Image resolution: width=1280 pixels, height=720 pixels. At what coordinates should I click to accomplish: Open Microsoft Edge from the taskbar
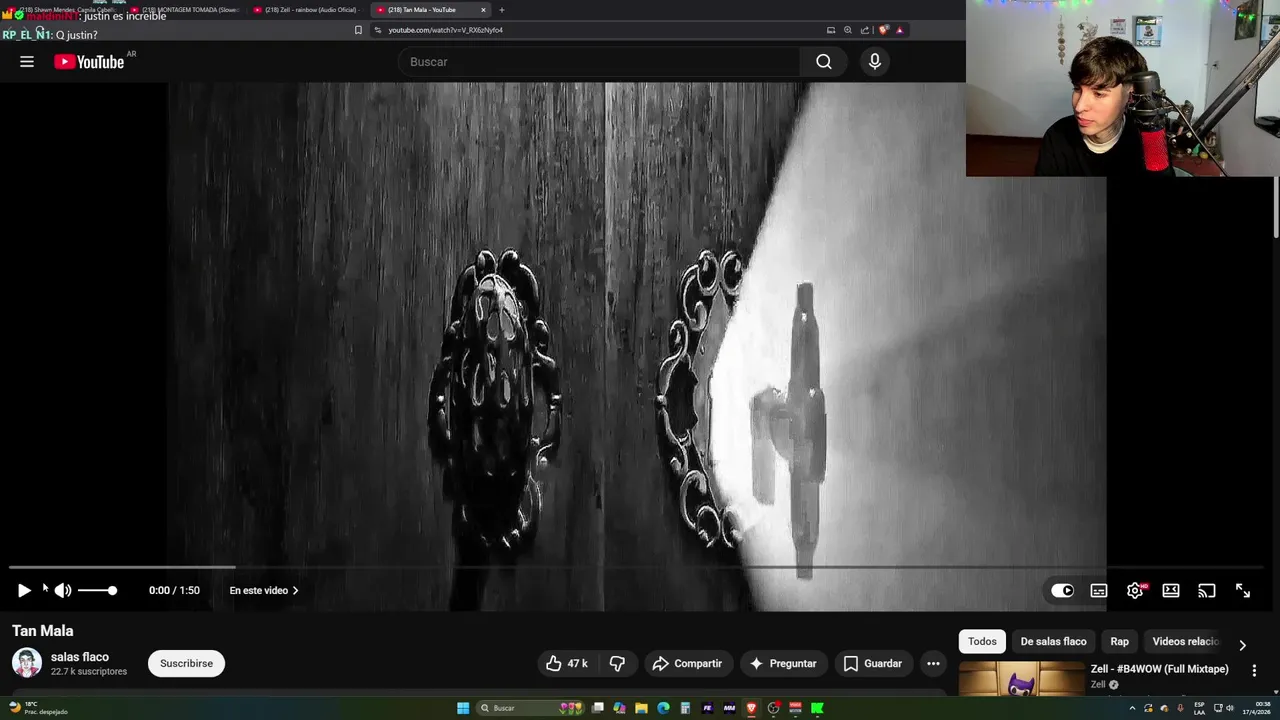click(x=663, y=708)
